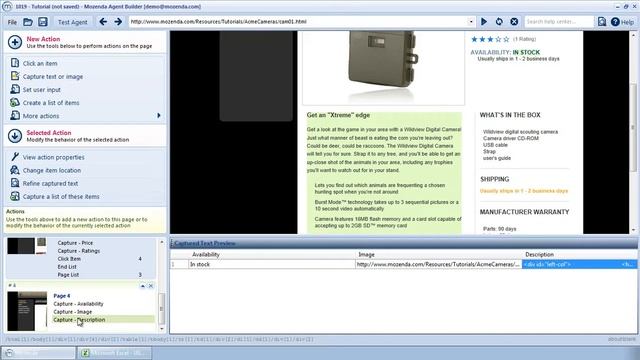
Task: Open the More actions submenu
Action: [x=41, y=116]
